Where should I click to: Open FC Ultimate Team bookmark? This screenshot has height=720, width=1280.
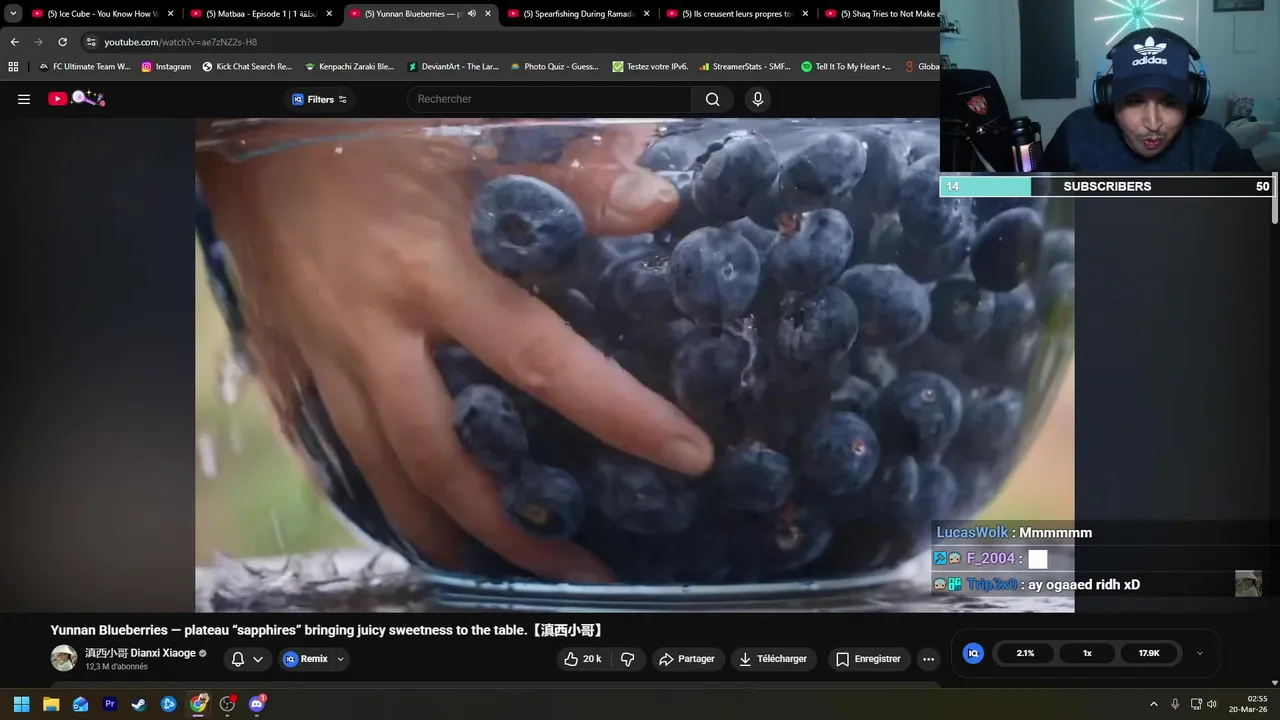point(84,67)
